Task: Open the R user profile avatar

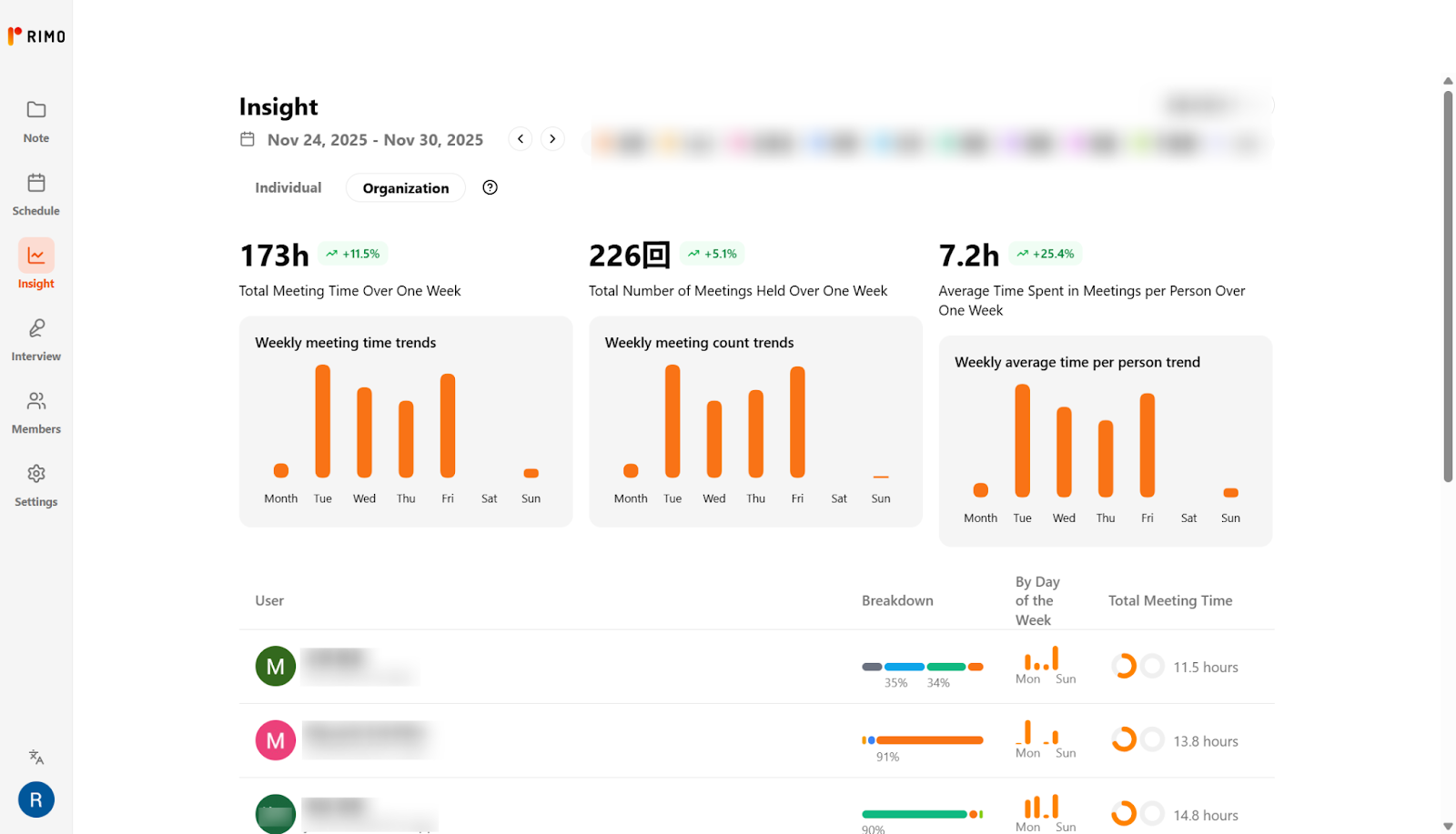Action: point(36,799)
